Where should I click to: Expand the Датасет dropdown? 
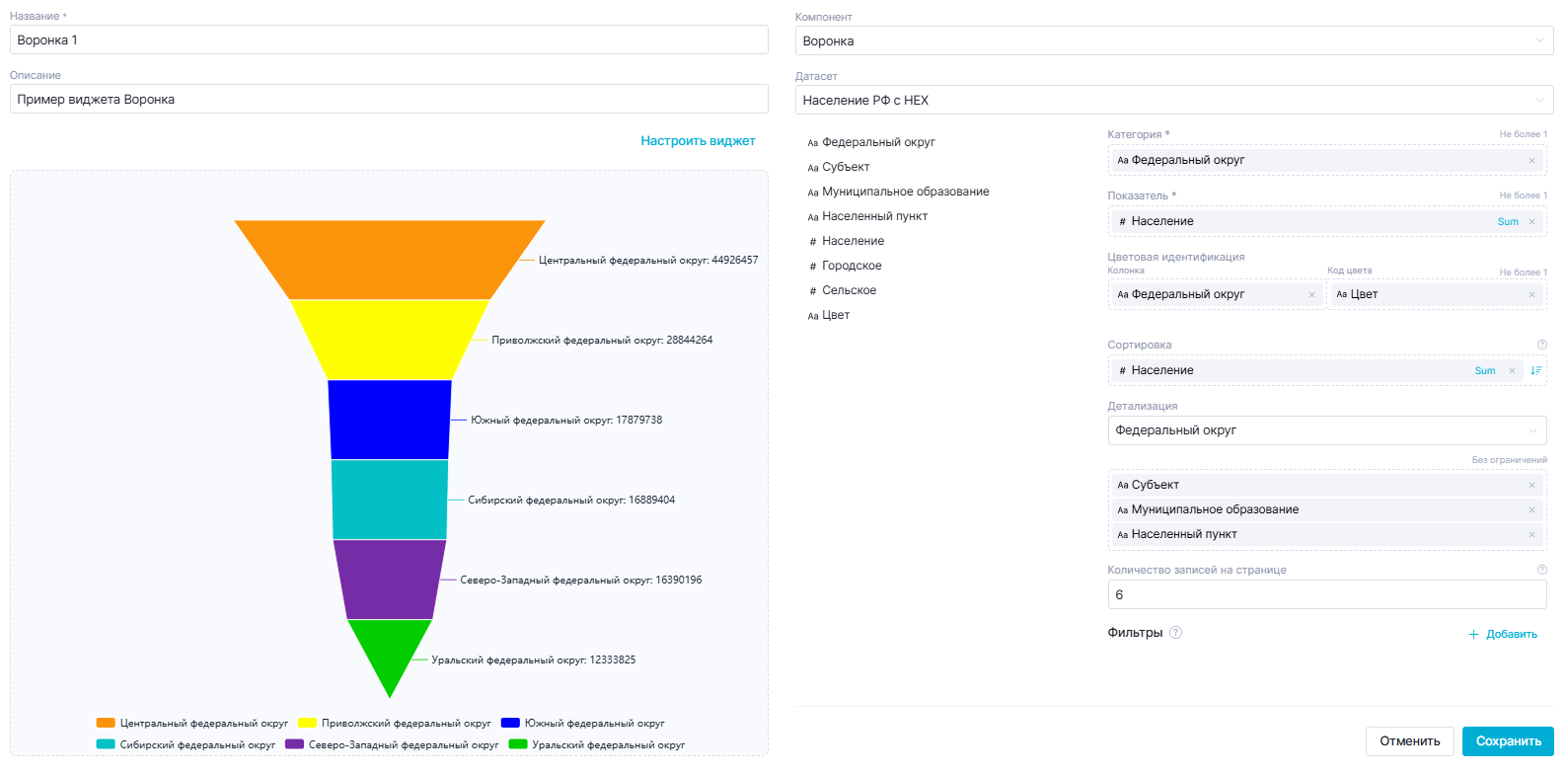coord(1174,101)
